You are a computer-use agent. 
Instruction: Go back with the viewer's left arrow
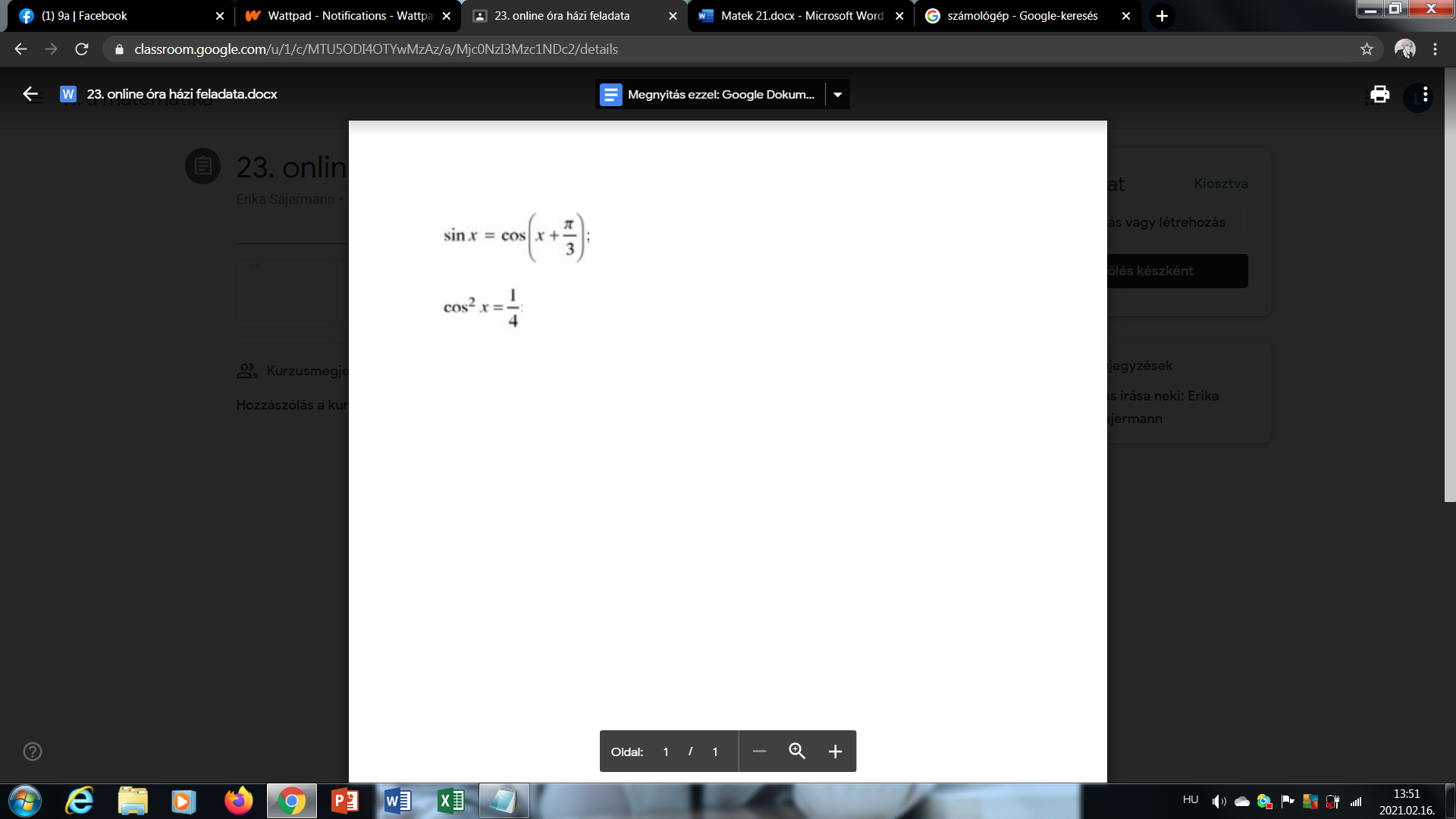(30, 94)
